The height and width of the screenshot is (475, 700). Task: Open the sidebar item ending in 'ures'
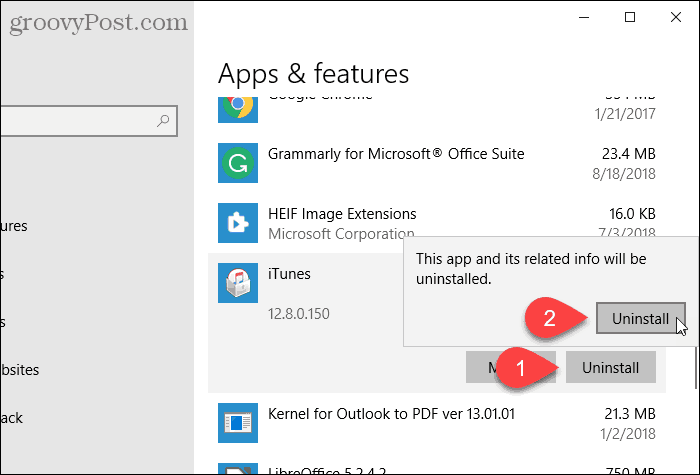(14, 226)
